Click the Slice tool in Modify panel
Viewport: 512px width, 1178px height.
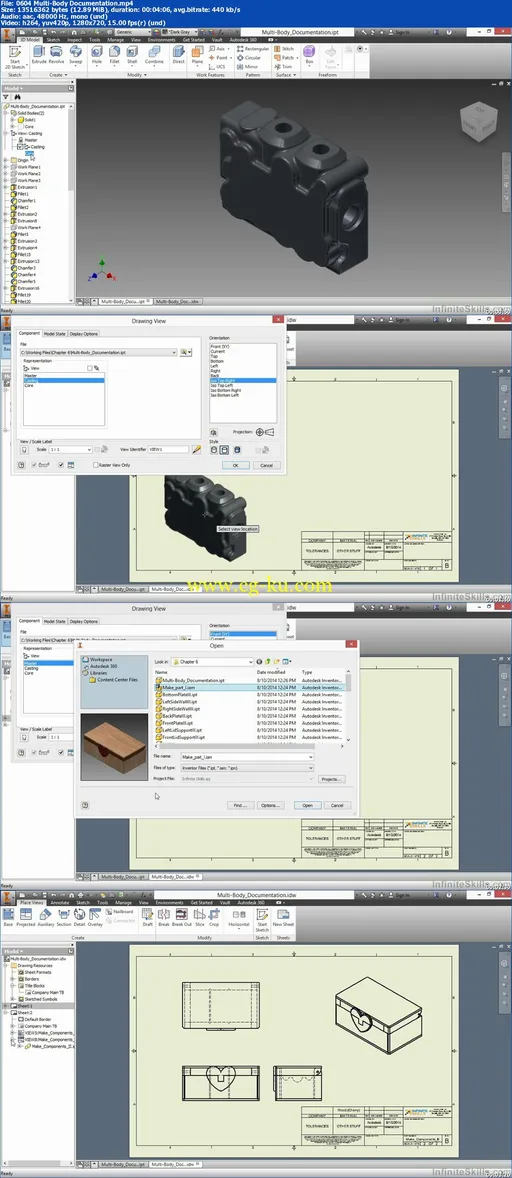pos(200,918)
